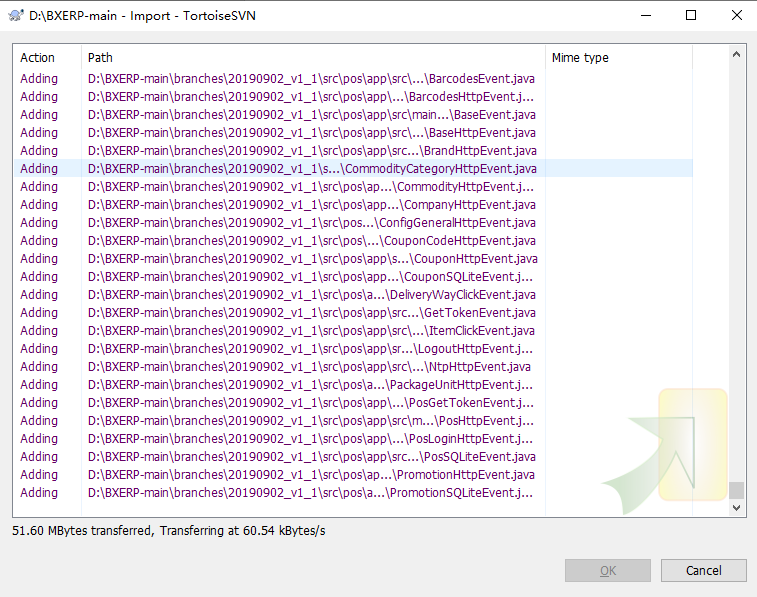Viewport: 757px width, 597px height.
Task: Select the PackageUnitHttpEvent.j... row
Action: coord(353,385)
